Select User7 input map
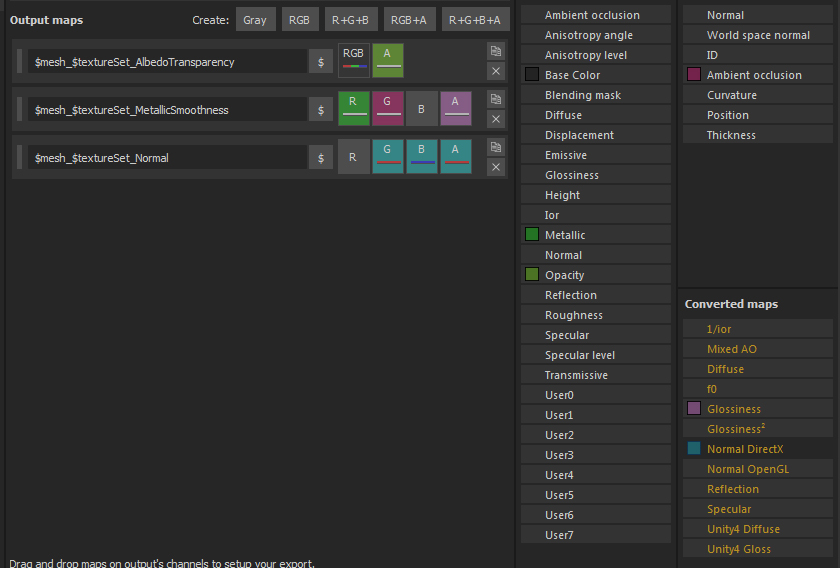Image resolution: width=840 pixels, height=568 pixels. (x=596, y=535)
